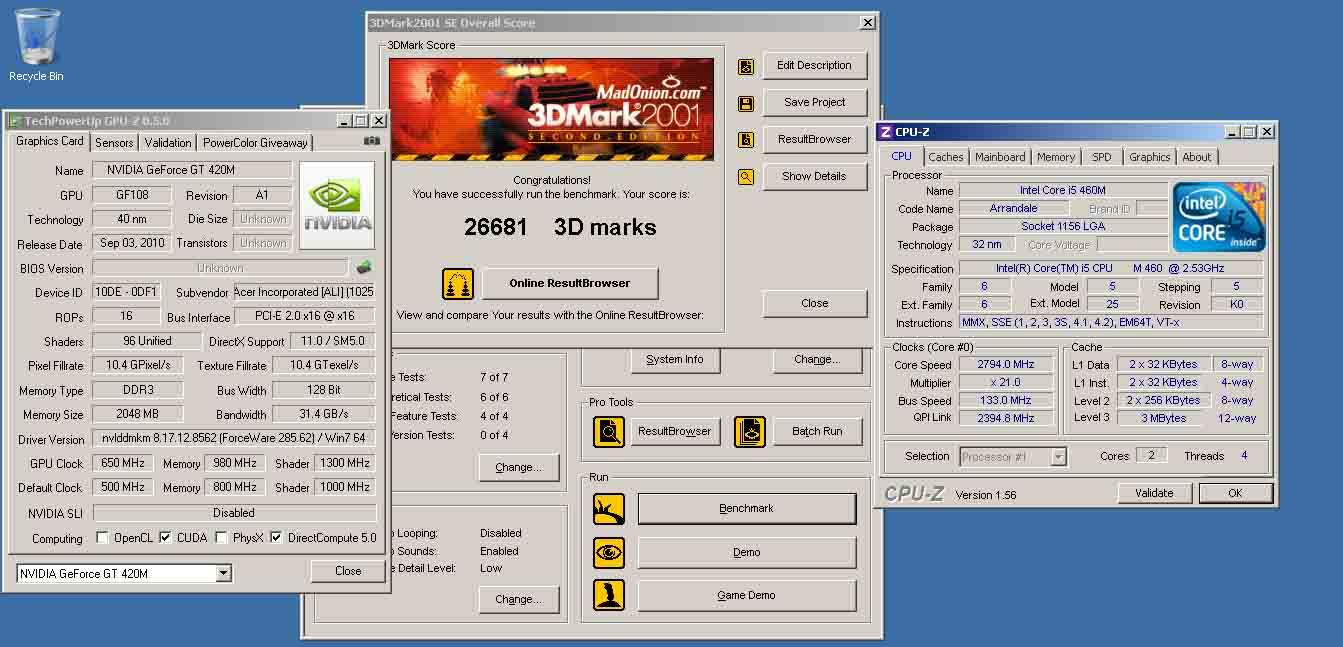Click the Edit Description icon in 3DMark
The image size is (1343, 647).
click(746, 66)
